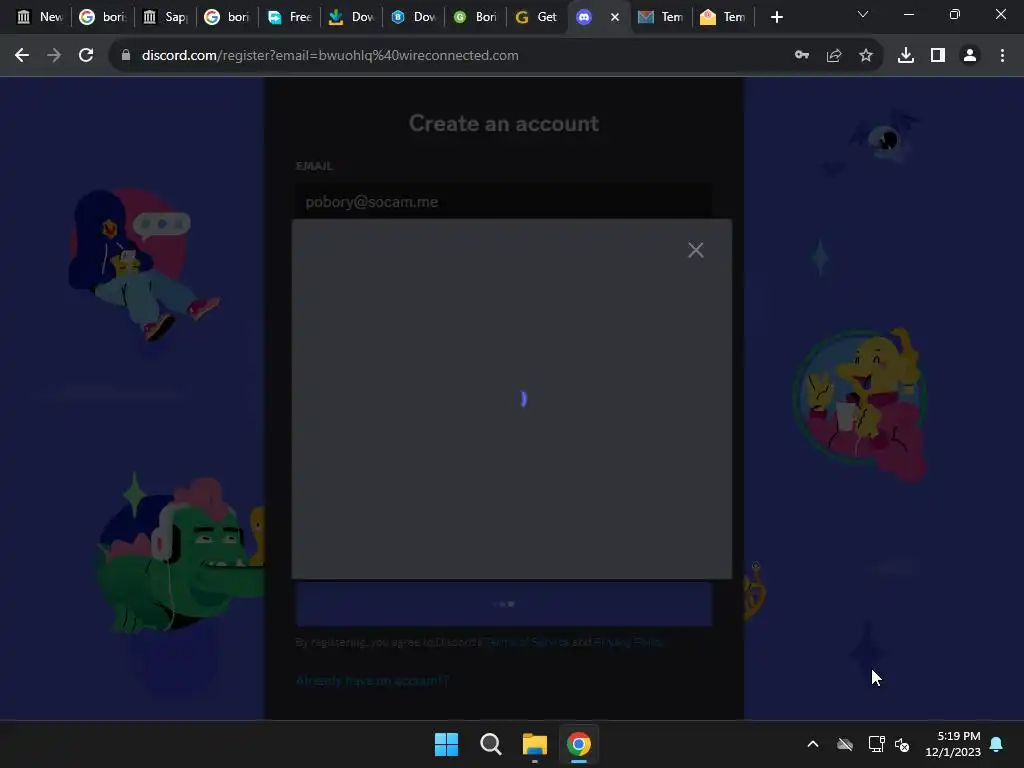Open the notification bell icon
Screen dimensions: 1024x768
pyautogui.click(x=997, y=744)
